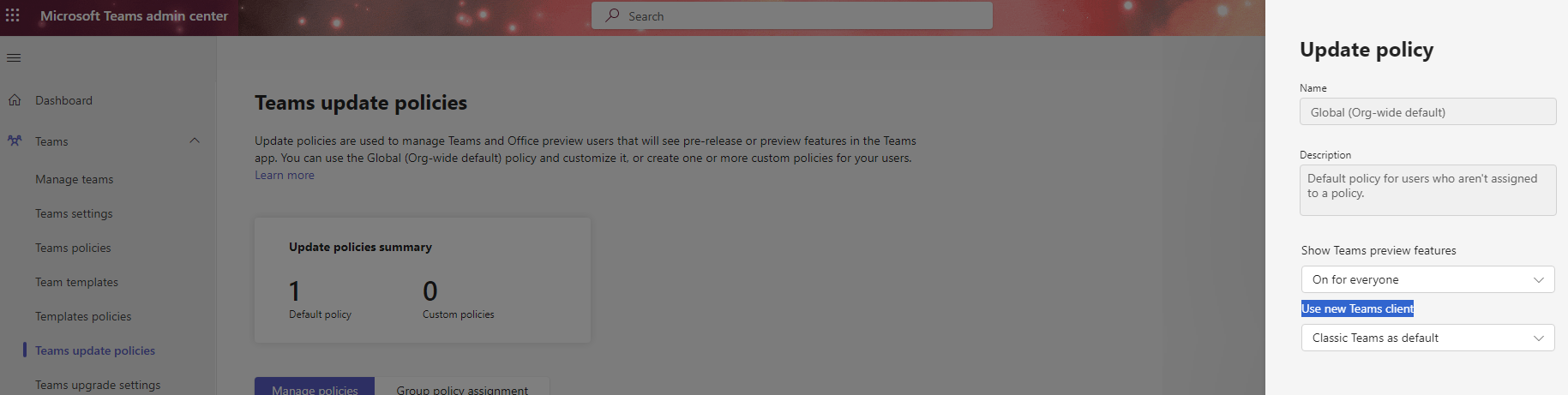This screenshot has height=395, width=1568.
Task: Collapse the navigation hamburger menu
Action: pos(14,57)
